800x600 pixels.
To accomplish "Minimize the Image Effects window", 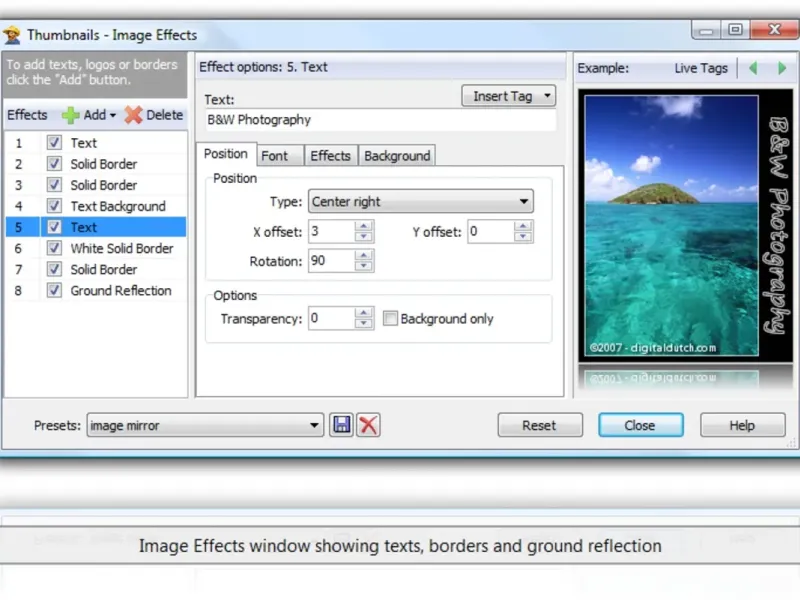I will (x=707, y=30).
